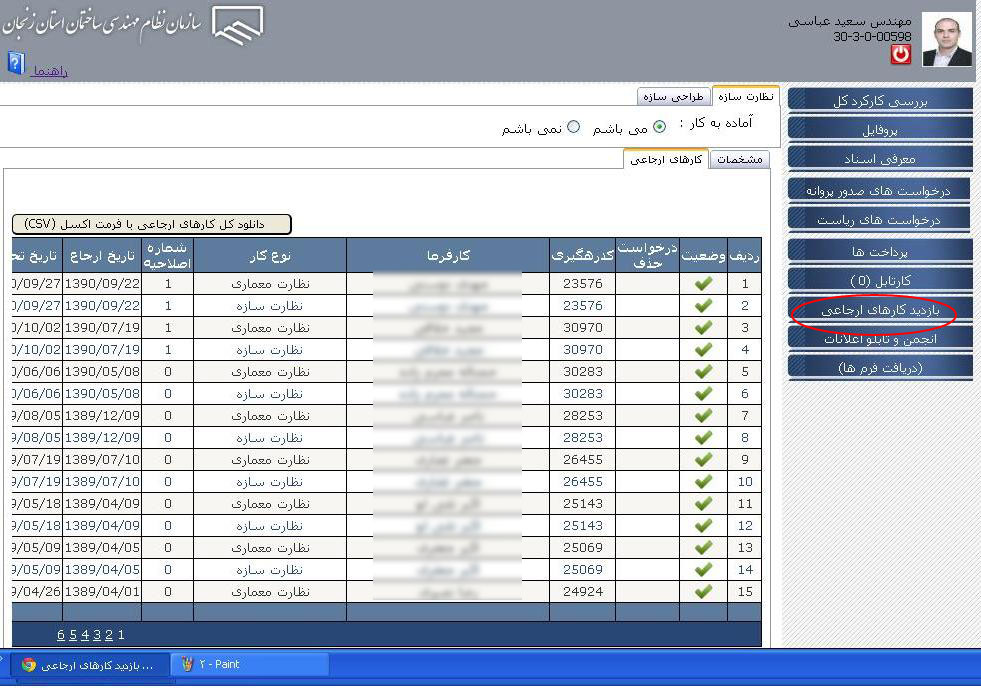Click the 'تاریخ ارجاع' column header
This screenshot has width=981, height=691.
coord(102,255)
